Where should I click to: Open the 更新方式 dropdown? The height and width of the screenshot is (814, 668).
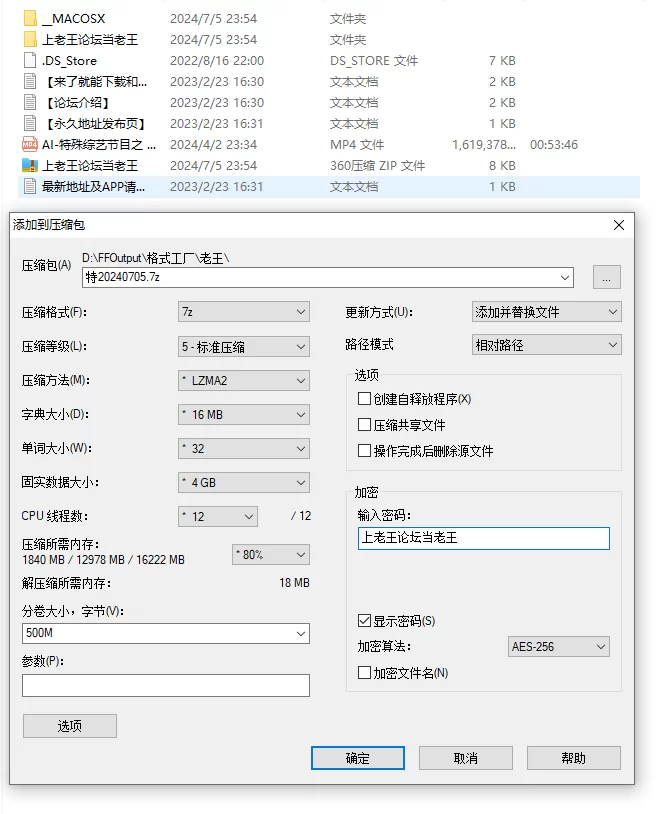pos(547,312)
